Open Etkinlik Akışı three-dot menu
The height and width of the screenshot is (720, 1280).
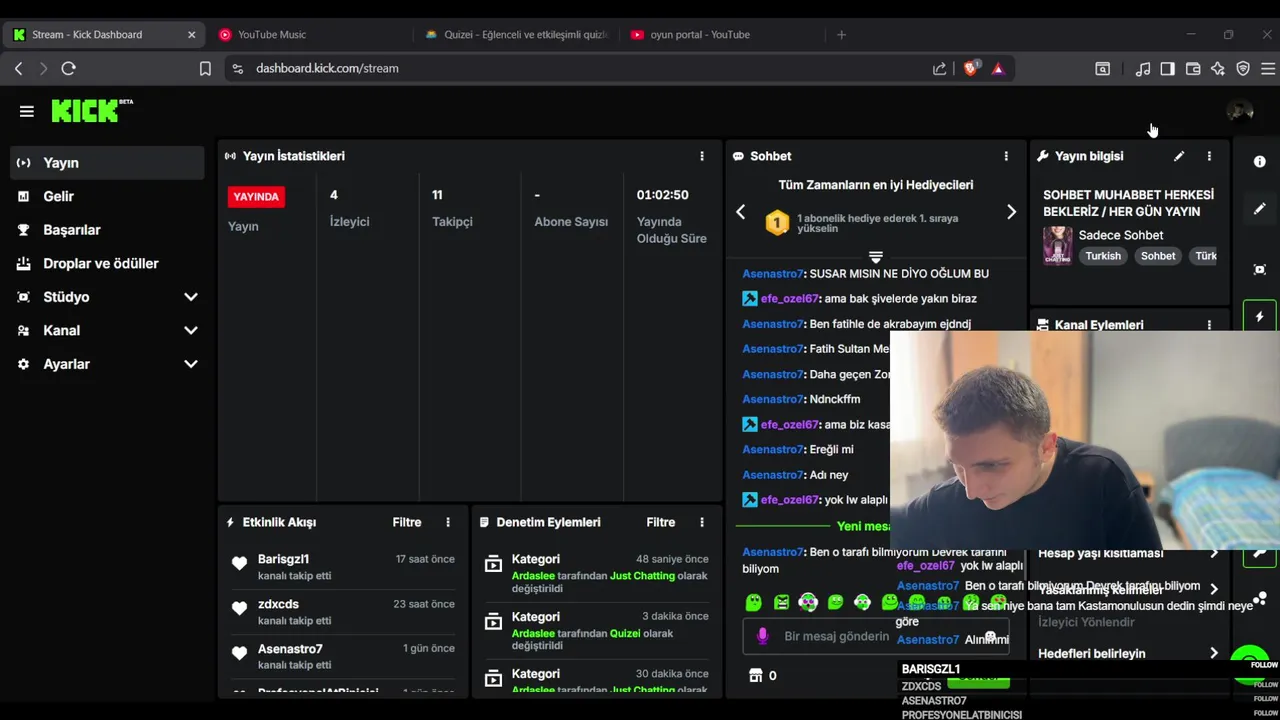[x=448, y=522]
